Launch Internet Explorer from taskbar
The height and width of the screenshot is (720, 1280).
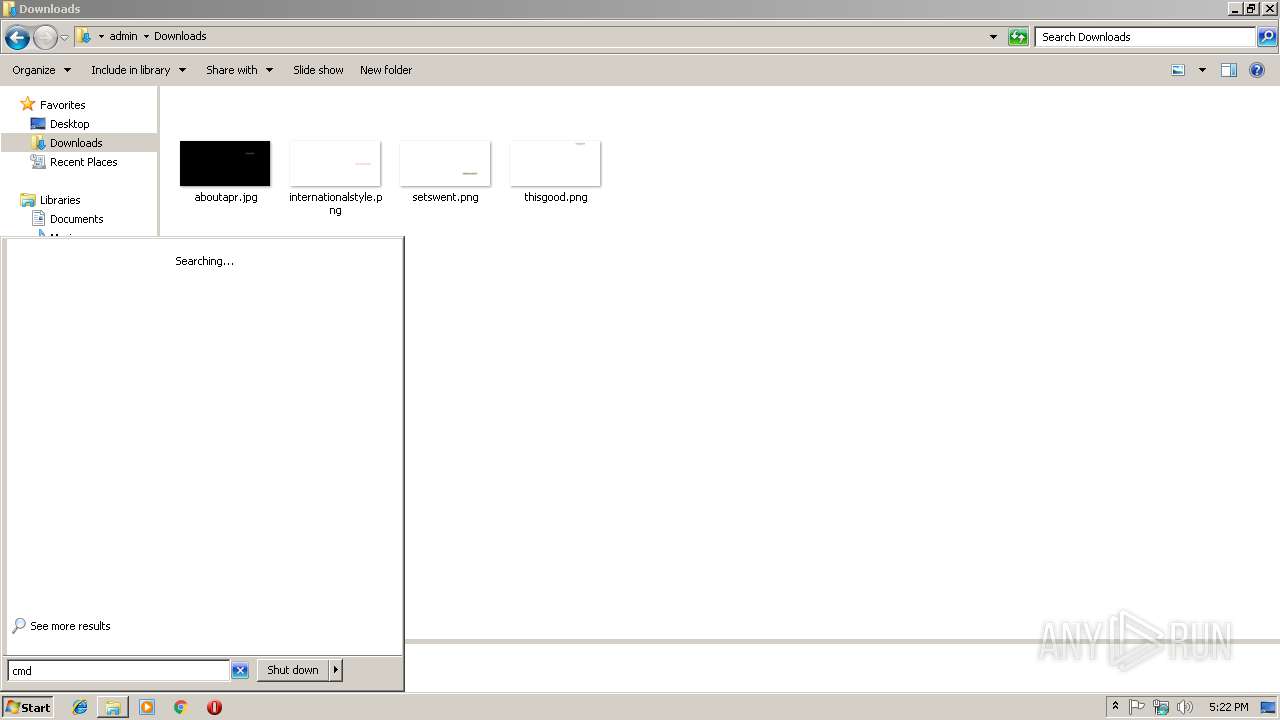[80, 707]
